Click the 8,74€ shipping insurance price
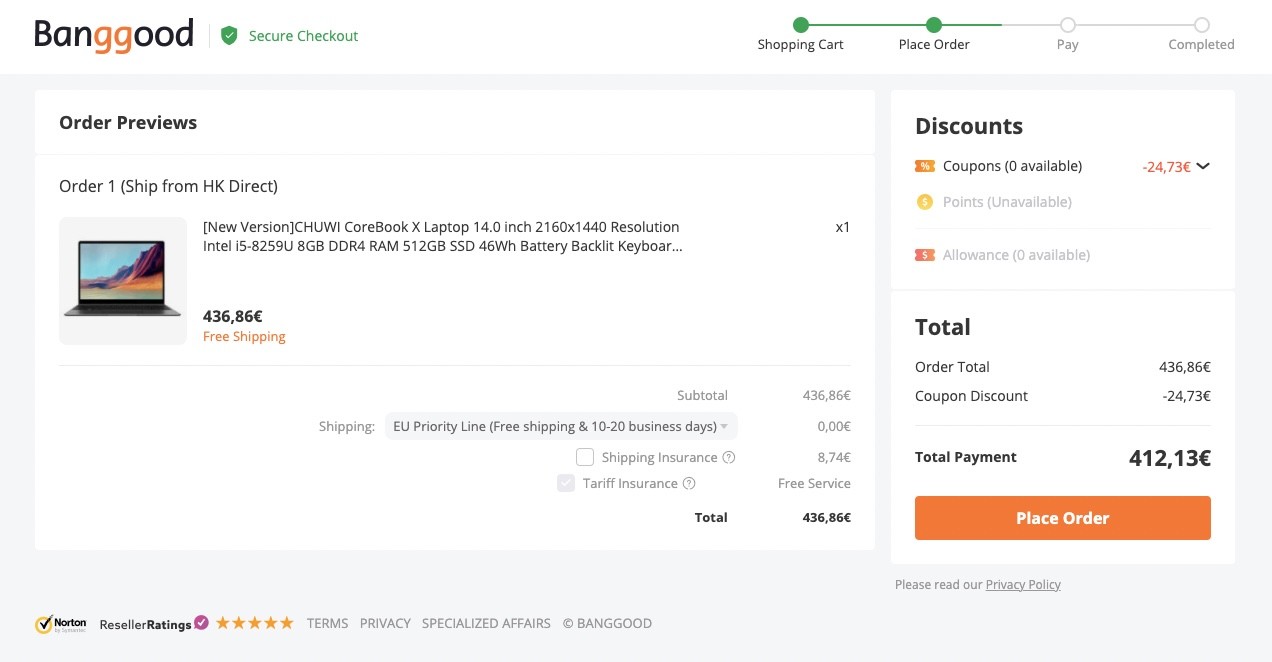This screenshot has height=662, width=1272. coord(834,458)
